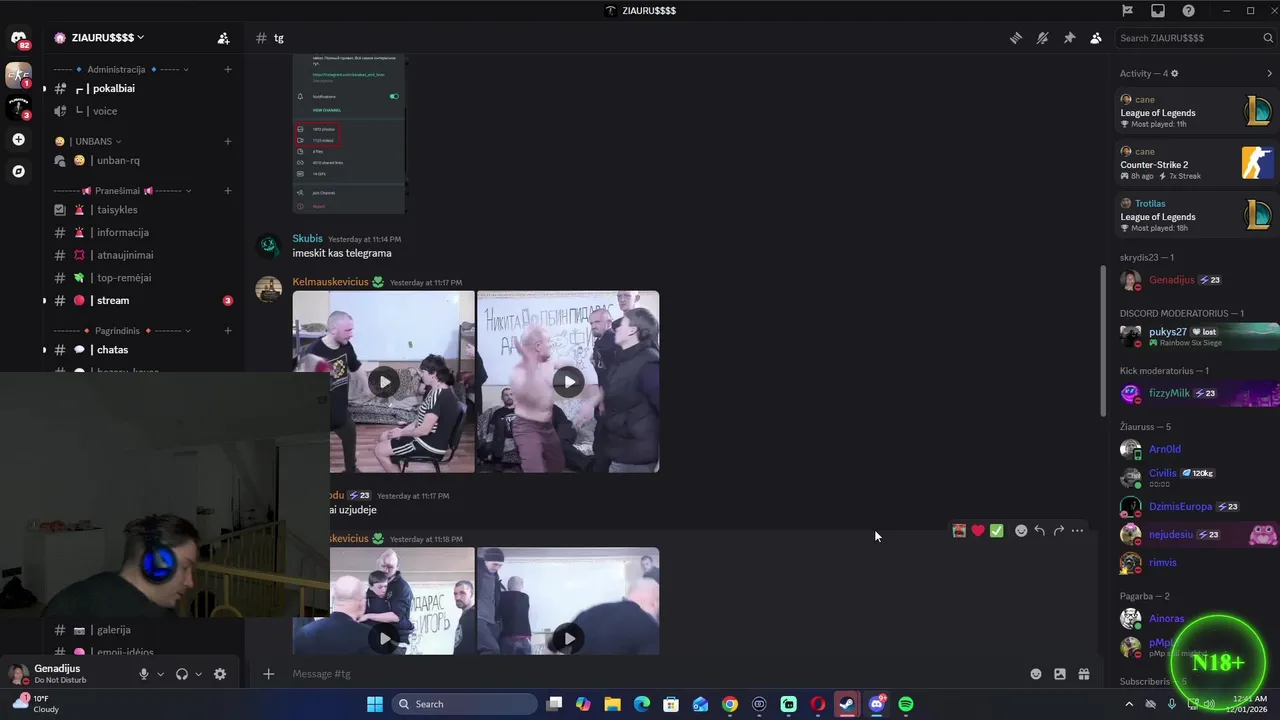This screenshot has width=1280, height=720.
Task: Open Spotify from taskbar
Action: click(x=906, y=704)
